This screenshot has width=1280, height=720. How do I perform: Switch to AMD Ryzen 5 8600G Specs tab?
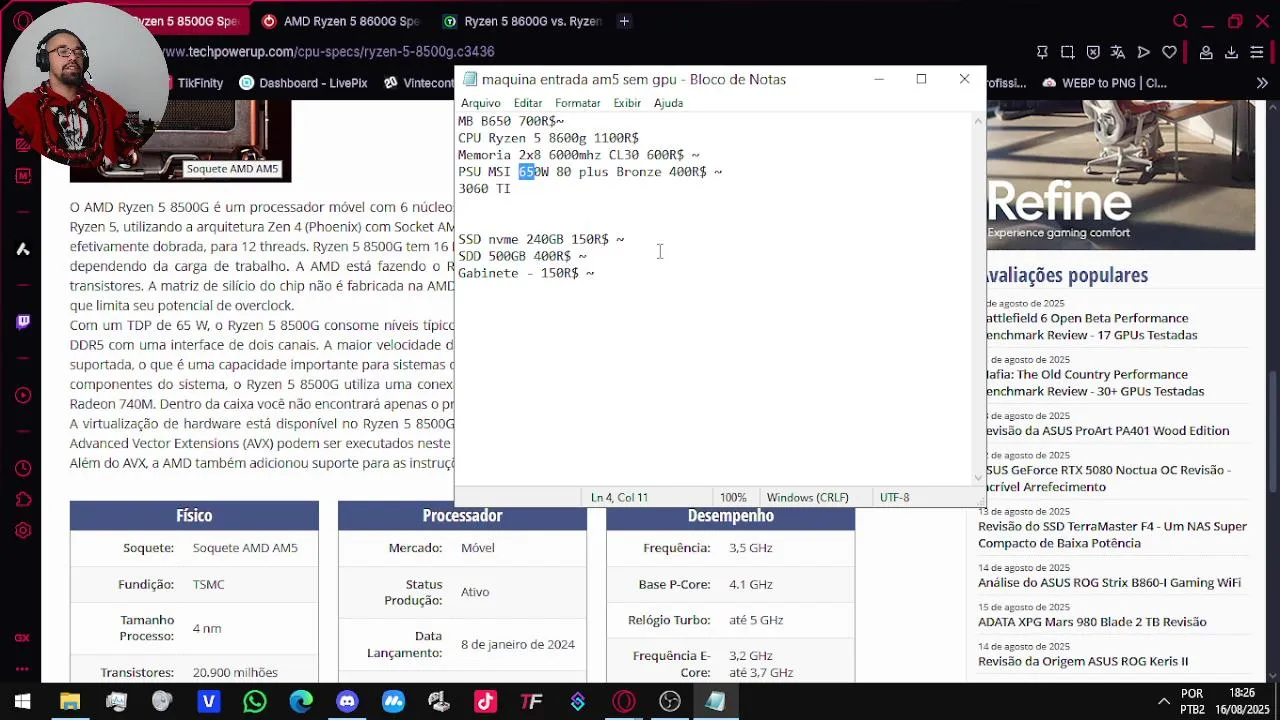click(342, 21)
